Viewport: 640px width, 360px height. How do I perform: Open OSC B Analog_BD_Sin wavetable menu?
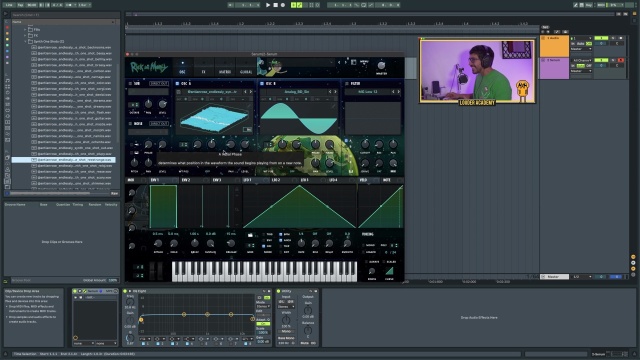click(x=296, y=92)
